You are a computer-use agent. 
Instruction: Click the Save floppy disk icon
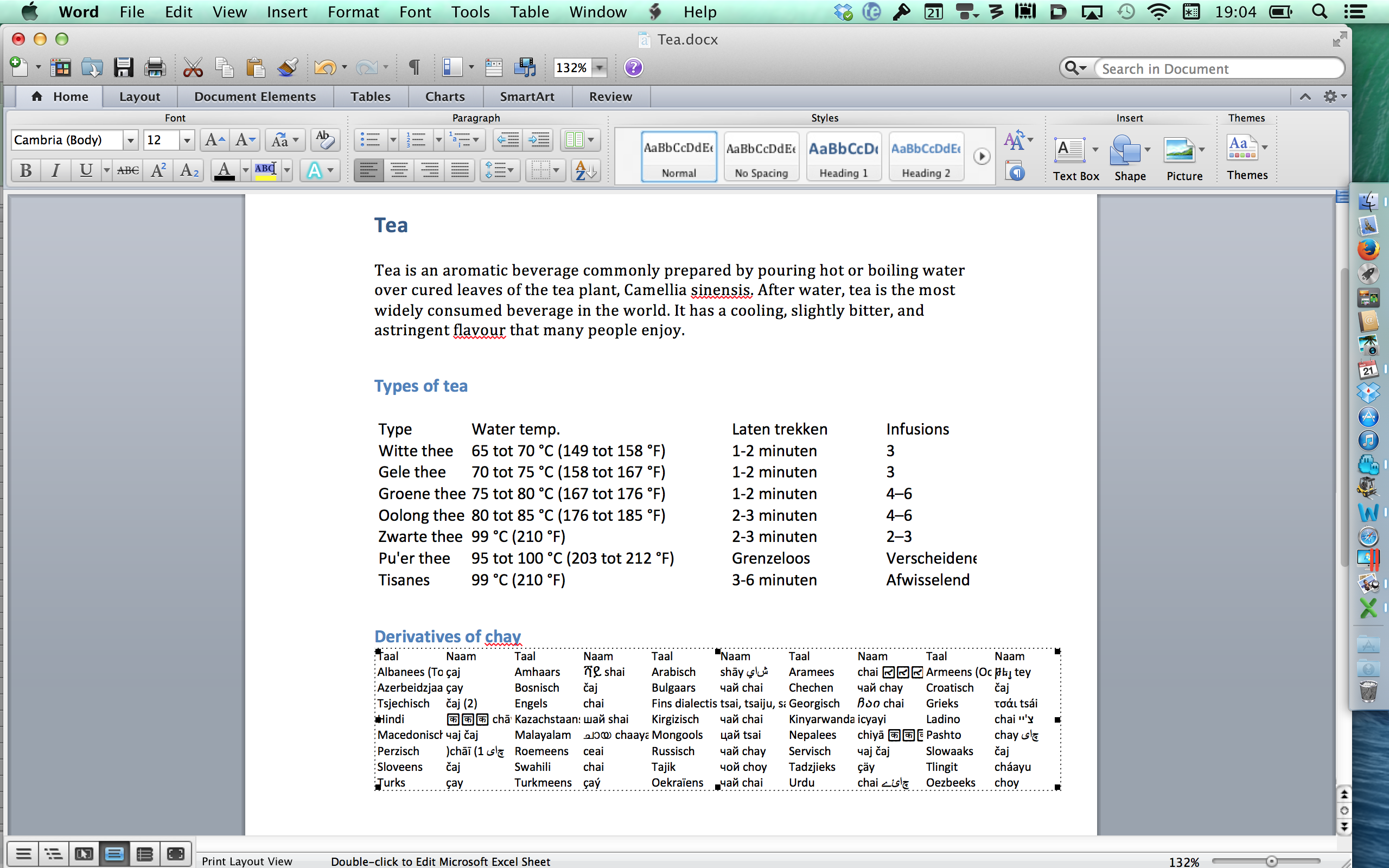123,68
